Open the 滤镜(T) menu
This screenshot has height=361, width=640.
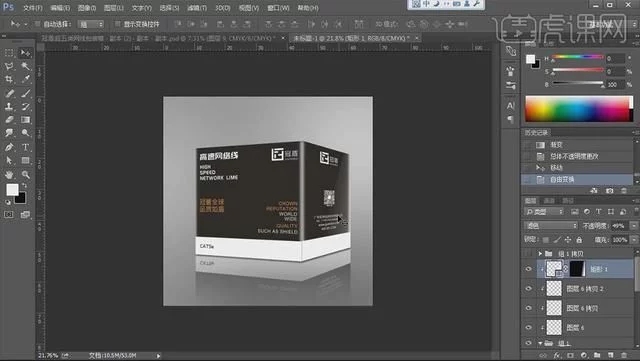tap(197, 8)
